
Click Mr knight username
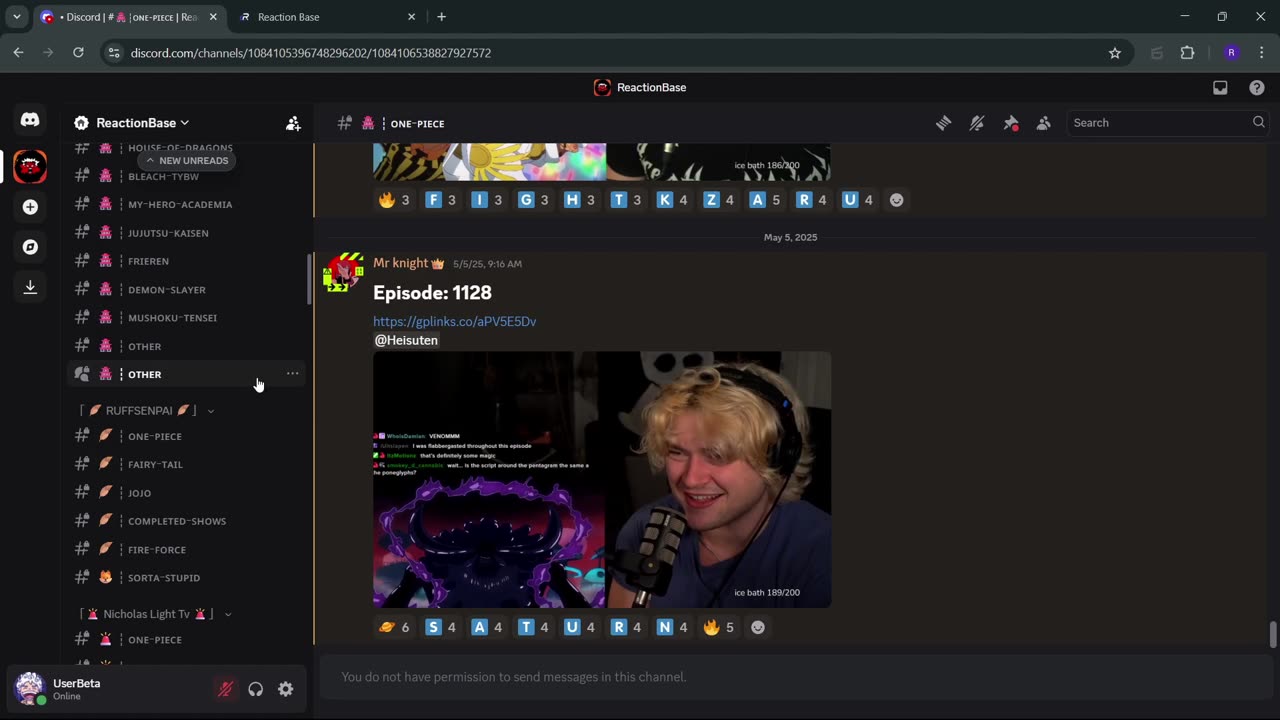401,263
